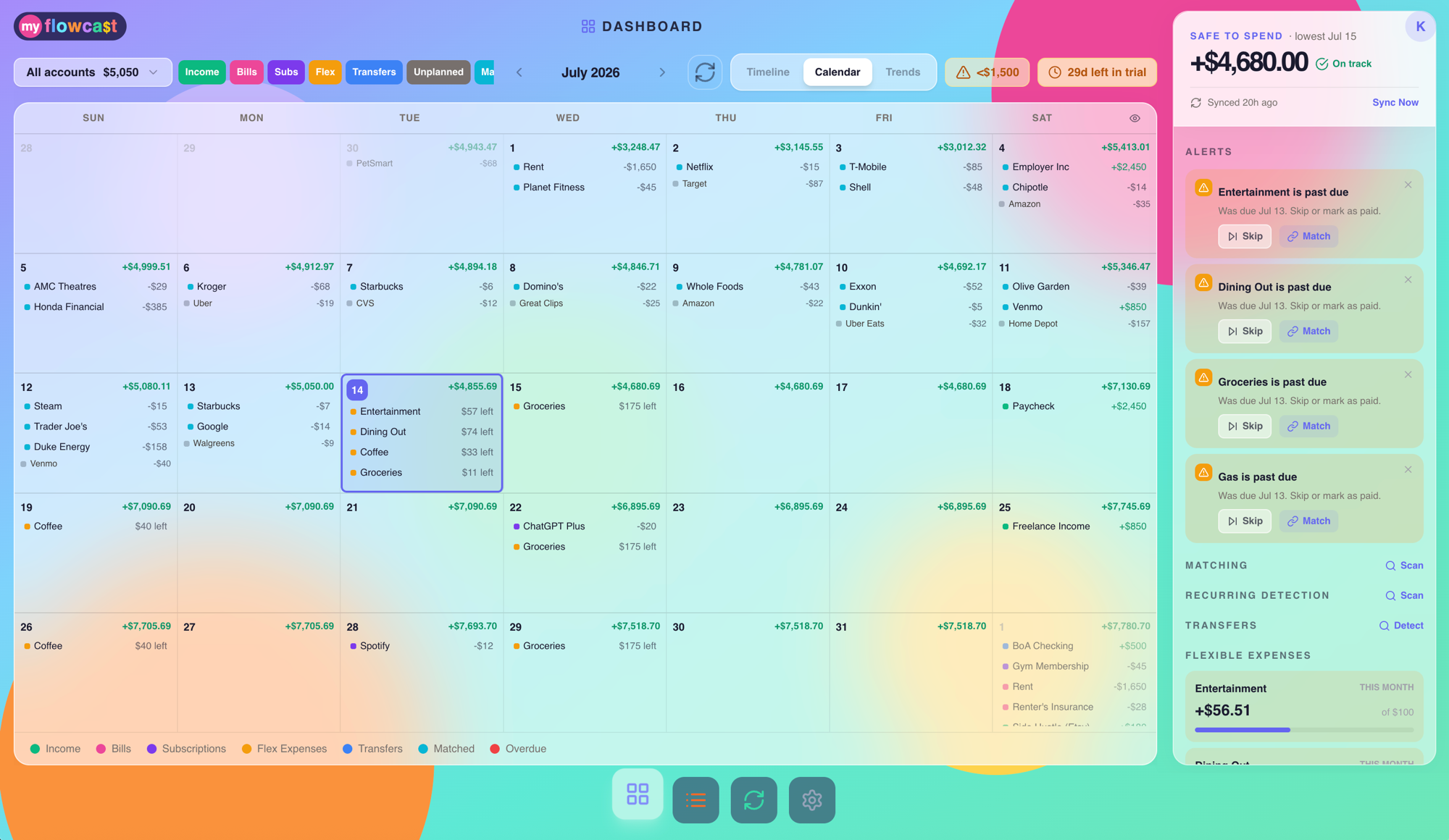Open the Paycheck entry on July 18

1074,406
